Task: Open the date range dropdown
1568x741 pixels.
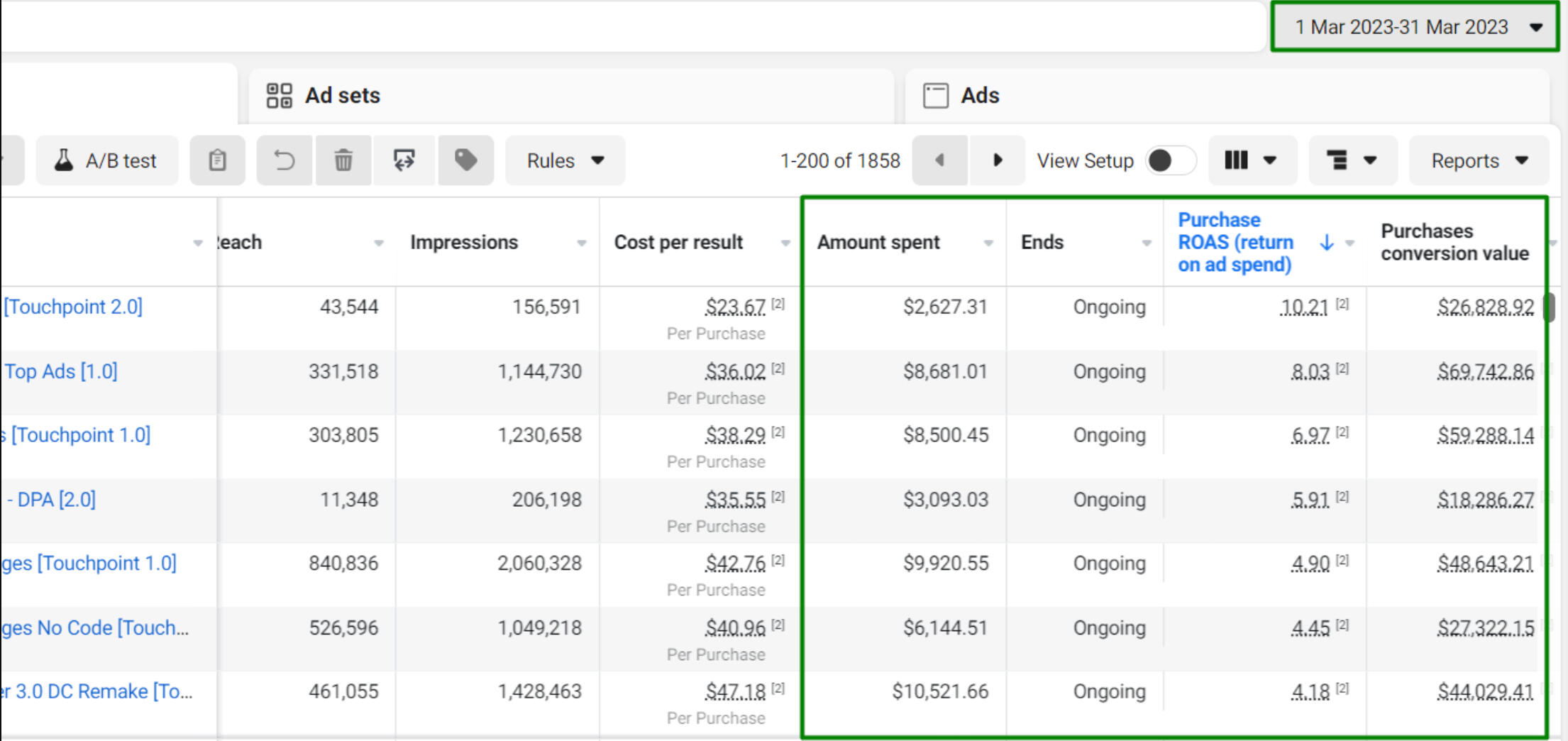Action: click(1415, 27)
